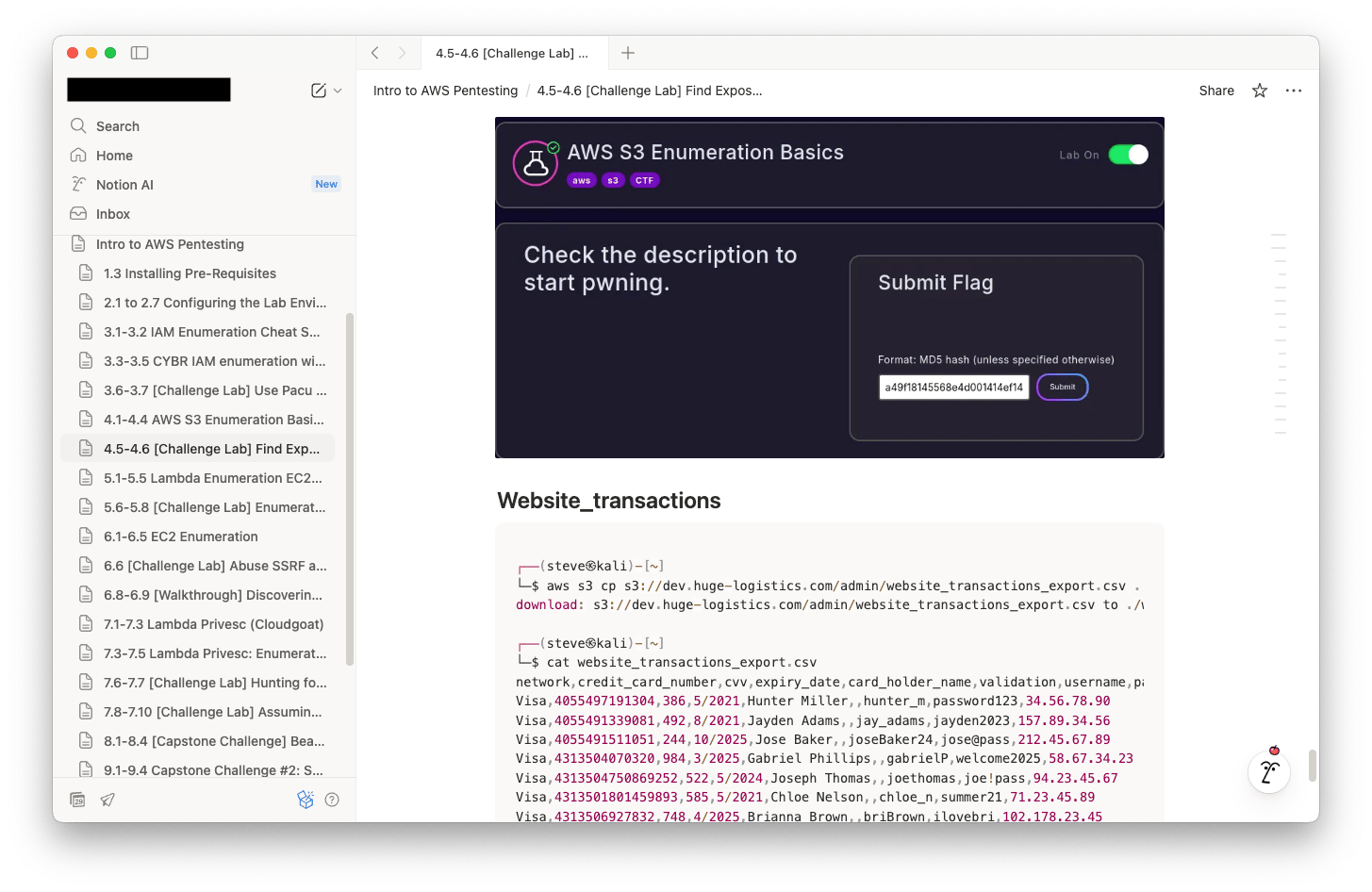Image resolution: width=1372 pixels, height=892 pixels.
Task: Toggle the sidebar panel icon
Action: coord(140,53)
